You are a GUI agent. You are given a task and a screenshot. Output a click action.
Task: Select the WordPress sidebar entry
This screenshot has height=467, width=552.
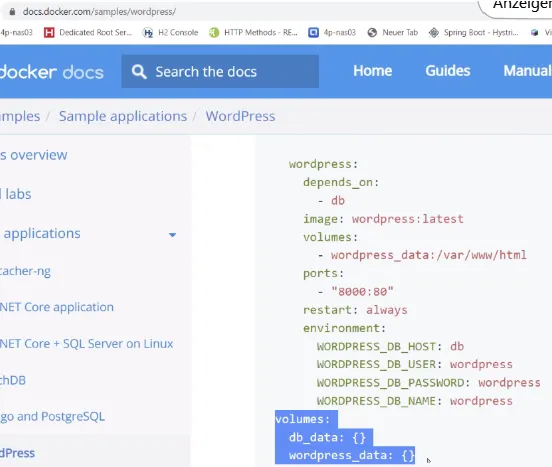[18, 453]
